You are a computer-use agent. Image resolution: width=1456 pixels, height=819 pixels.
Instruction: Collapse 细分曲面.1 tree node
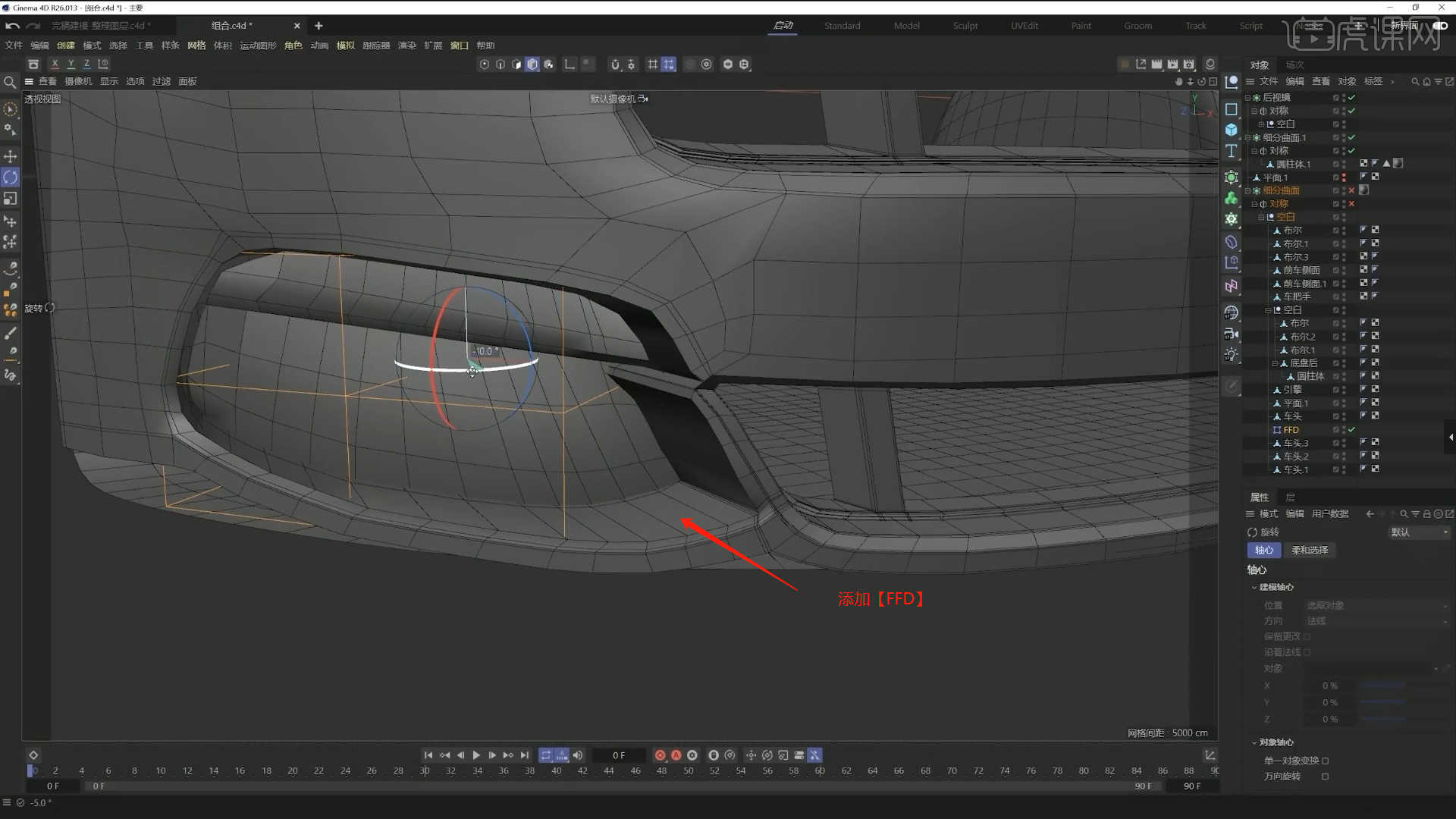click(1247, 138)
